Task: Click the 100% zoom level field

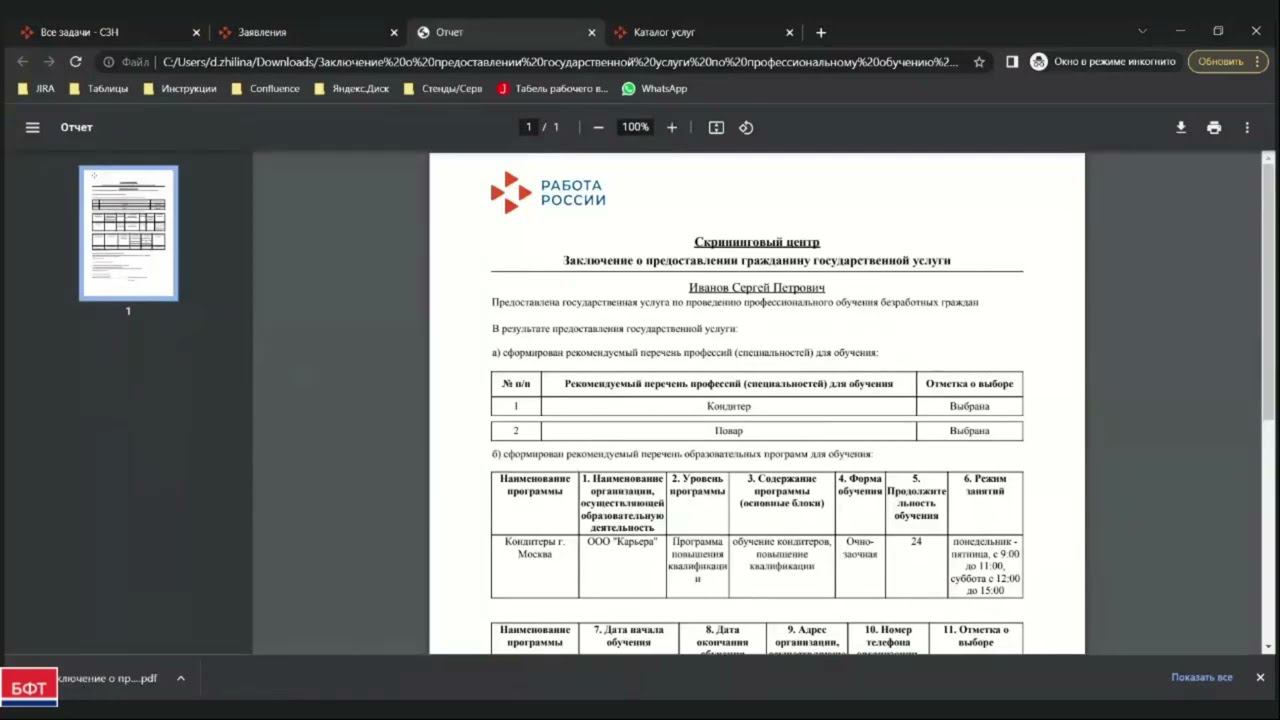Action: pyautogui.click(x=635, y=127)
